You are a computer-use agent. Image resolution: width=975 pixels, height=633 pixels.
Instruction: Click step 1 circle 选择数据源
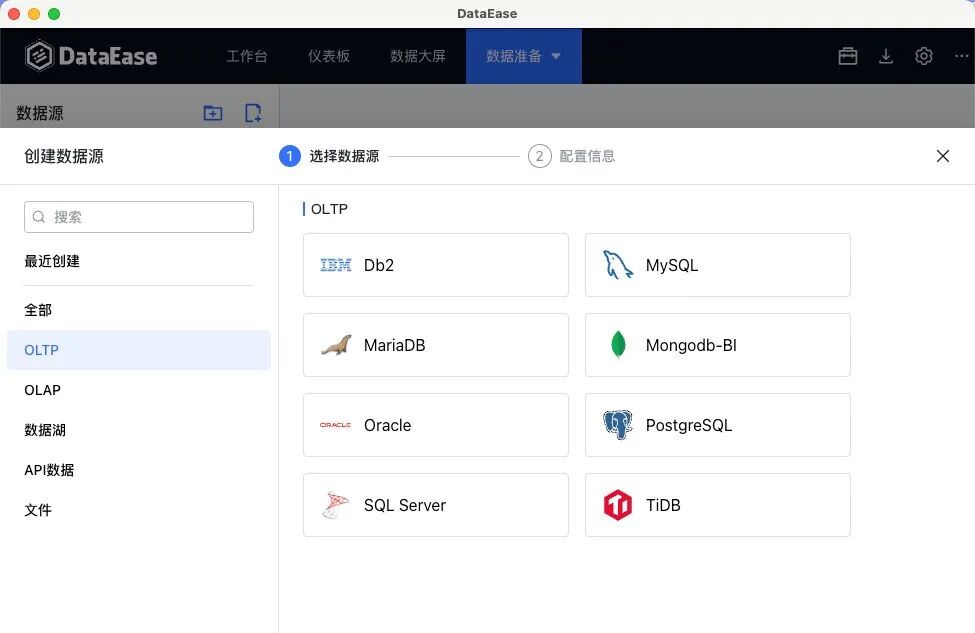click(x=290, y=156)
